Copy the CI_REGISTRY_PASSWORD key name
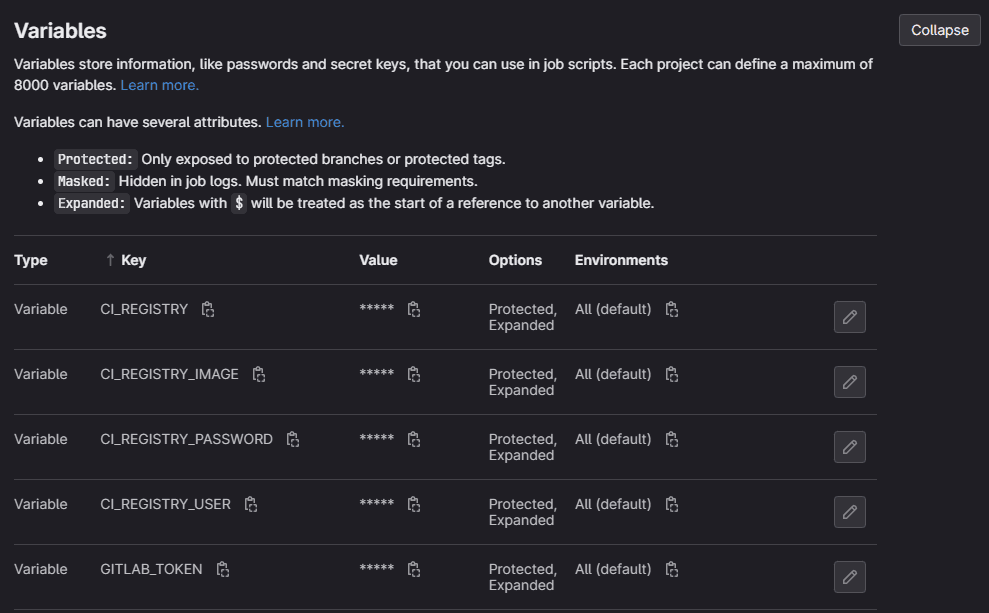 point(293,440)
